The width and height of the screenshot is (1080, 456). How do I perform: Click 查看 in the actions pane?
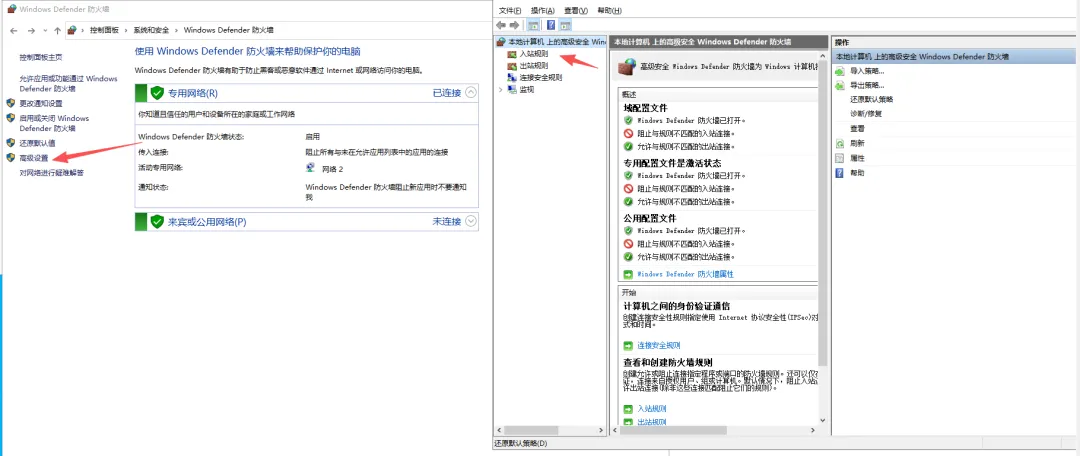coord(857,129)
